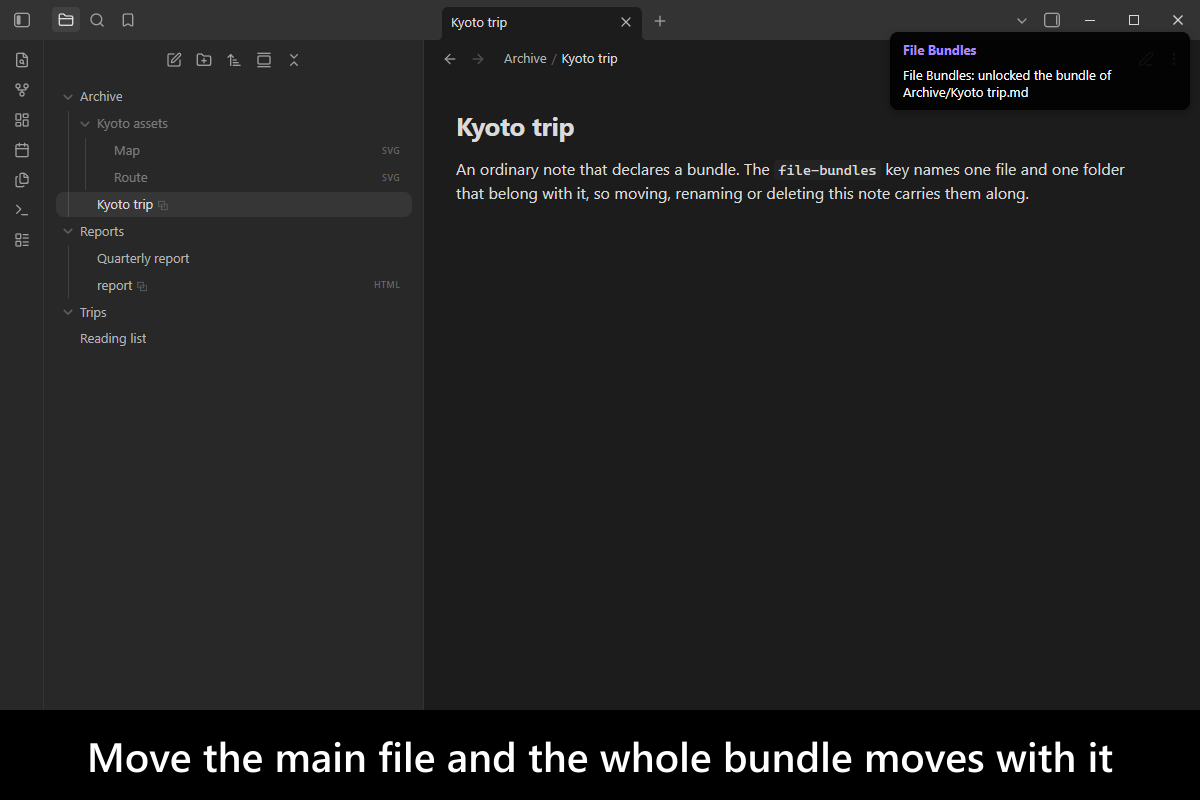Open the search panel icon

[x=97, y=20]
